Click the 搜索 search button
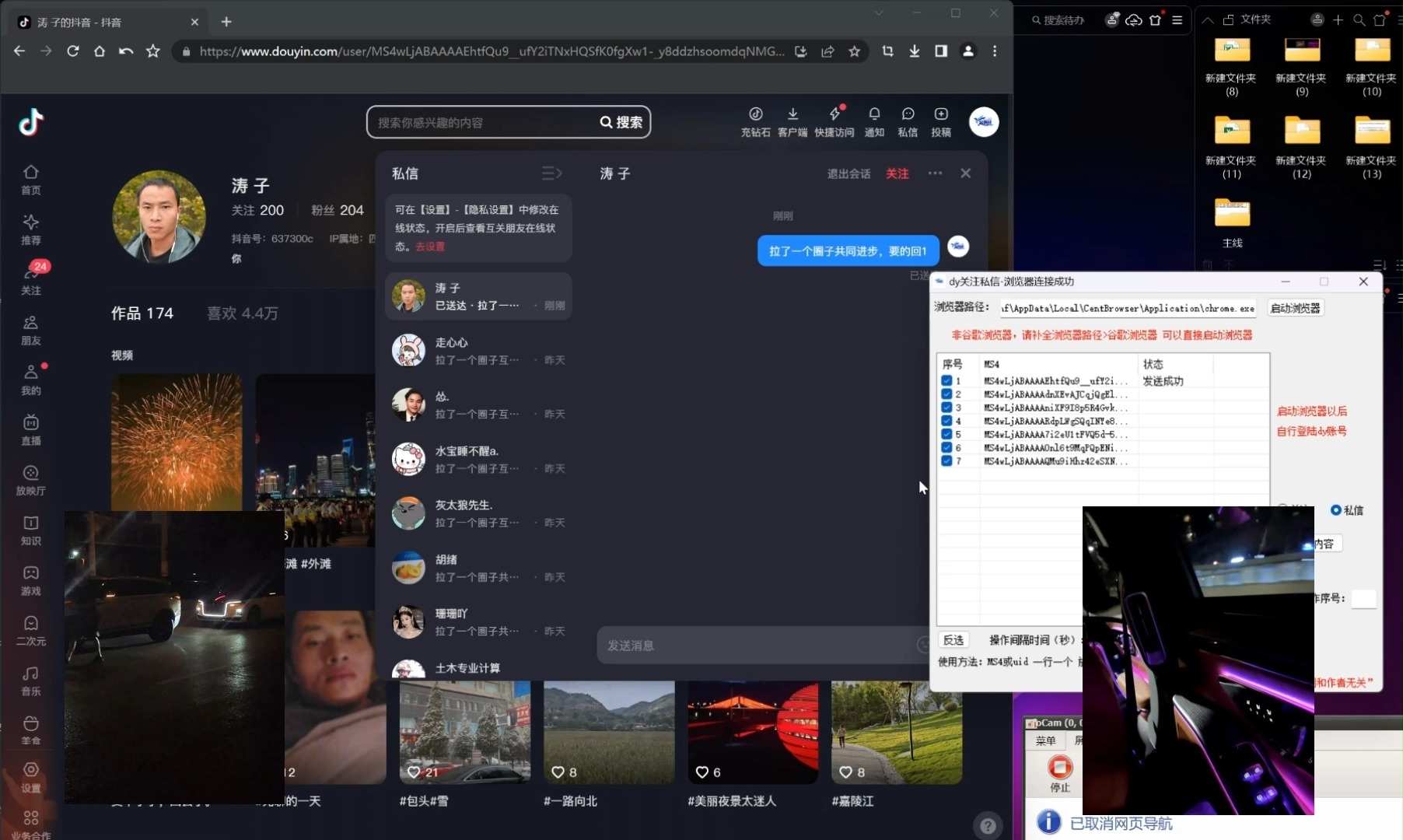This screenshot has height=840, width=1403. (x=621, y=122)
